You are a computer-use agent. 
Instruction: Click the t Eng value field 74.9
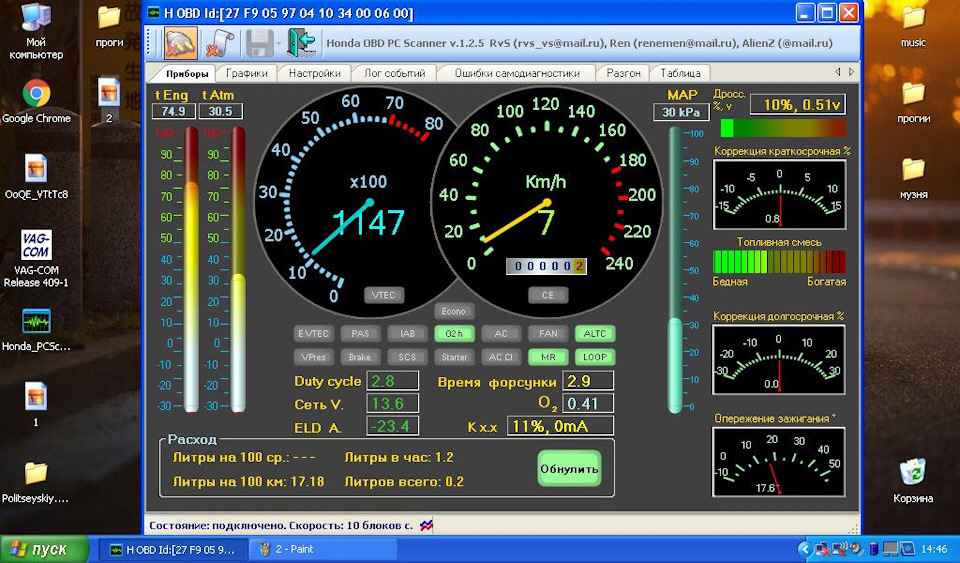(x=174, y=111)
